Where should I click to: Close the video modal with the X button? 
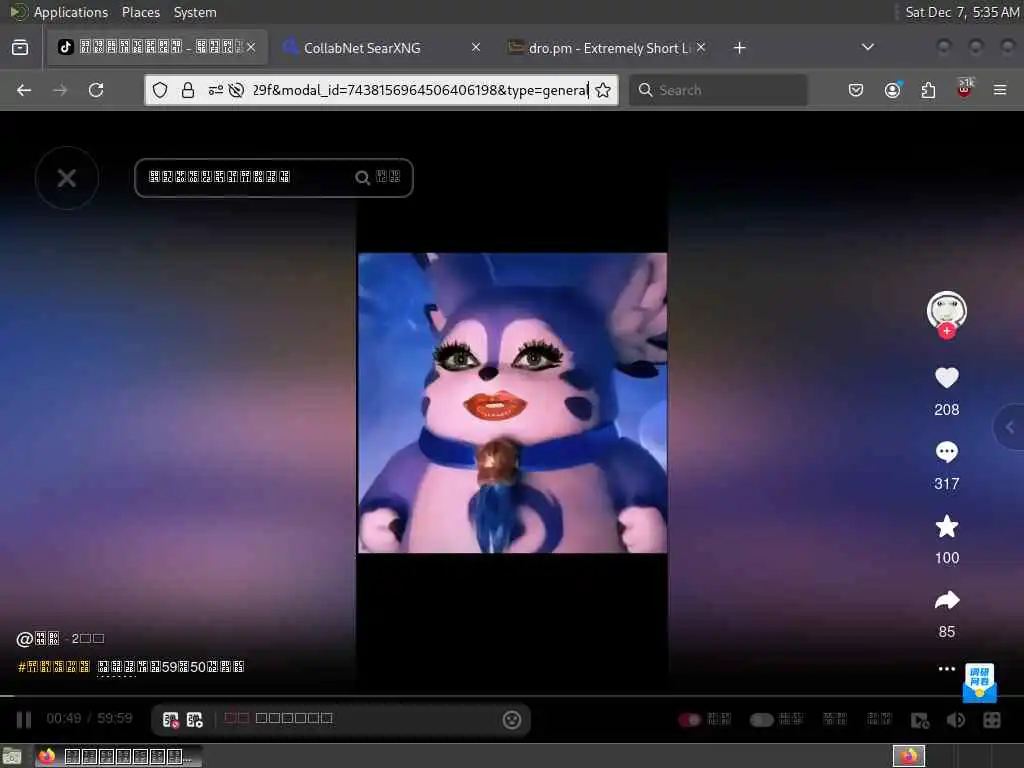tap(67, 178)
